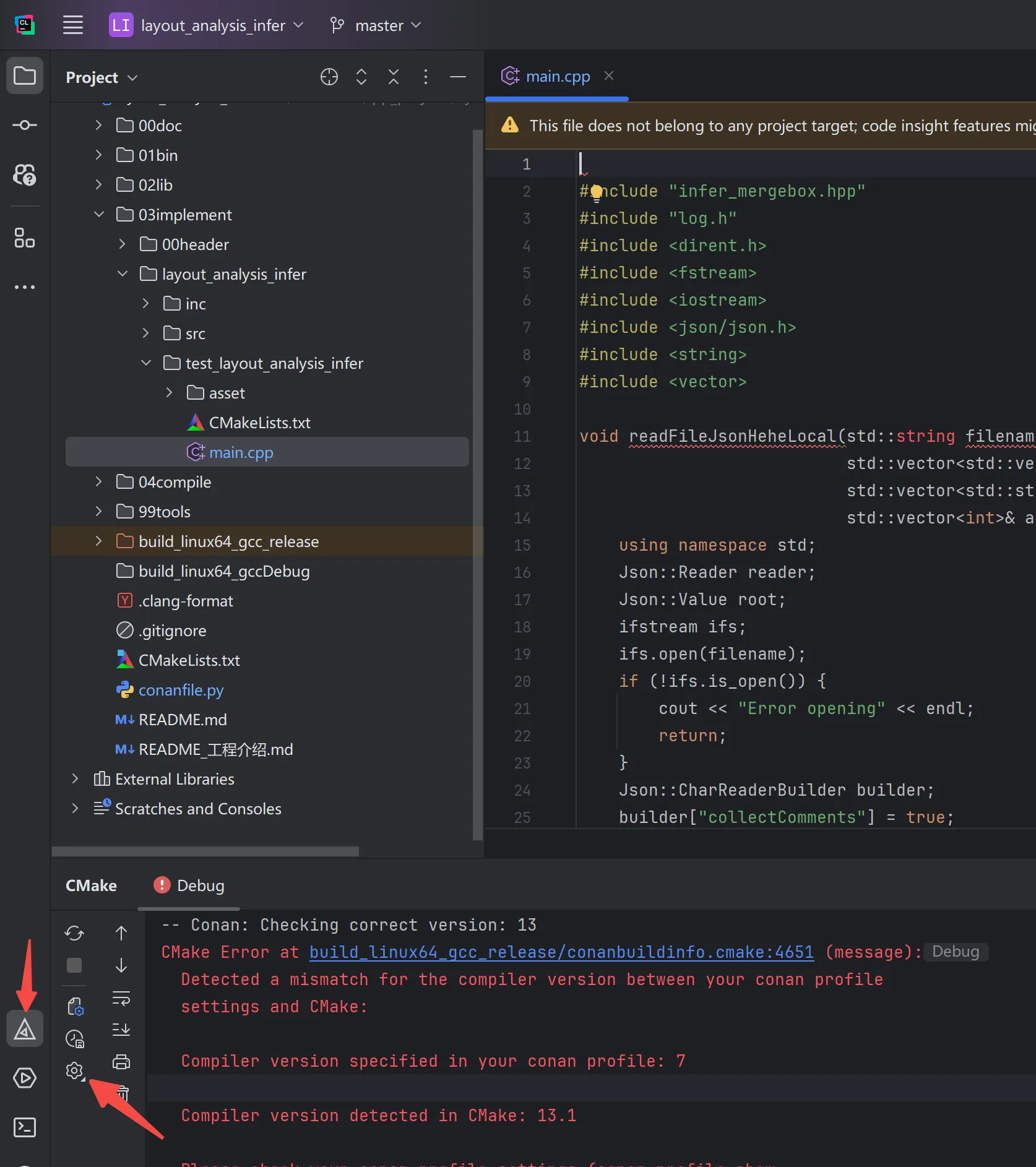The width and height of the screenshot is (1036, 1167).
Task: Open conanbuildinfo.cmake:4651 error link
Action: pyautogui.click(x=561, y=952)
